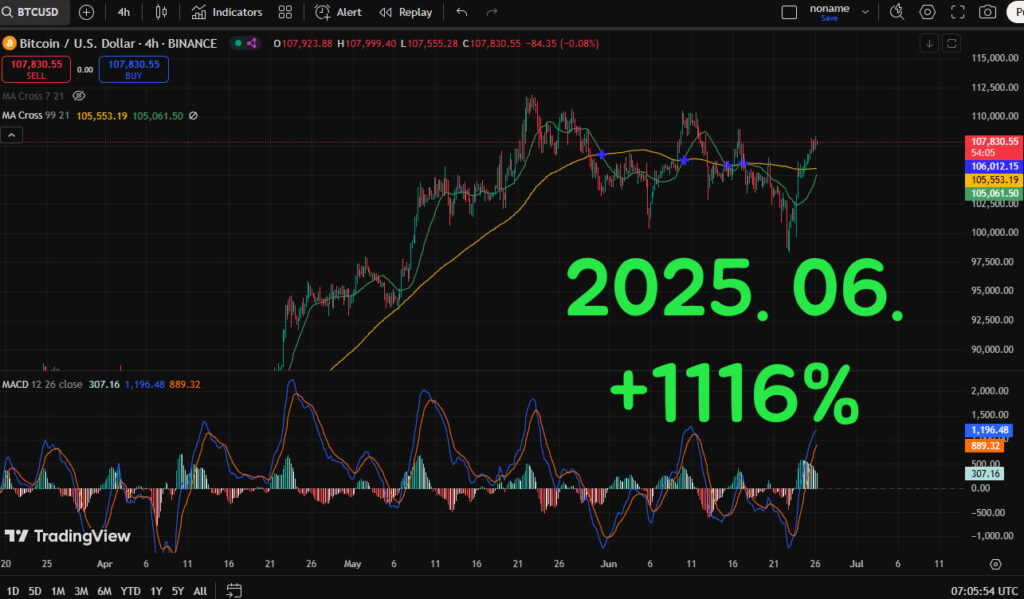Click orange 889.32 MACD scale label
The width and height of the screenshot is (1024, 599).
tap(984, 445)
